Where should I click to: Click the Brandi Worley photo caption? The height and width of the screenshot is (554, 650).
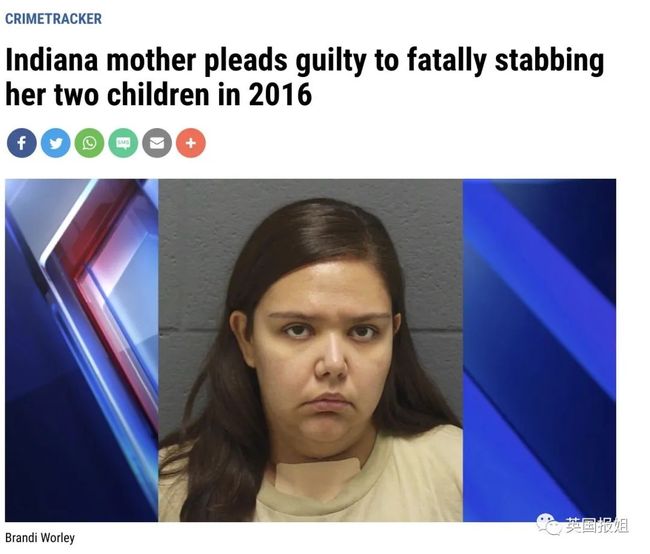coord(40,538)
